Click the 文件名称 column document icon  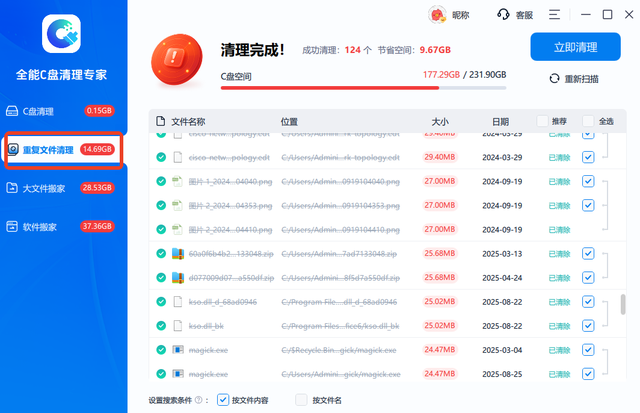coord(160,121)
